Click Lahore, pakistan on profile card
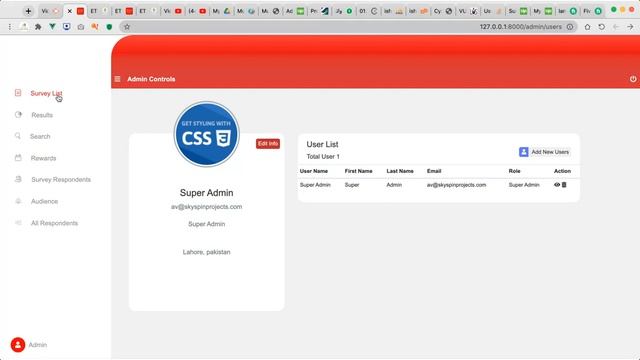The image size is (640, 360). point(207,252)
